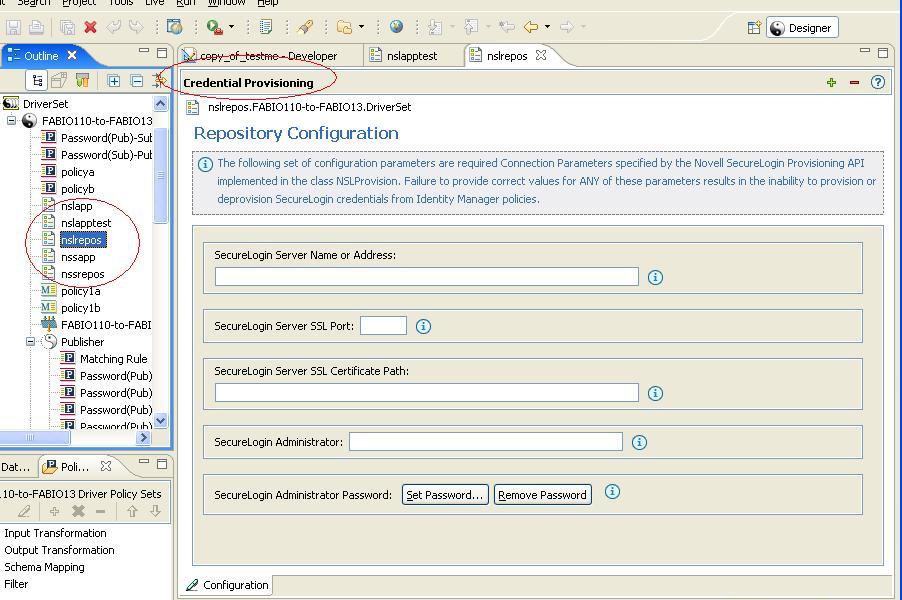902x600 pixels.
Task: Click the Outline scroll down arrow
Action: click(160, 421)
